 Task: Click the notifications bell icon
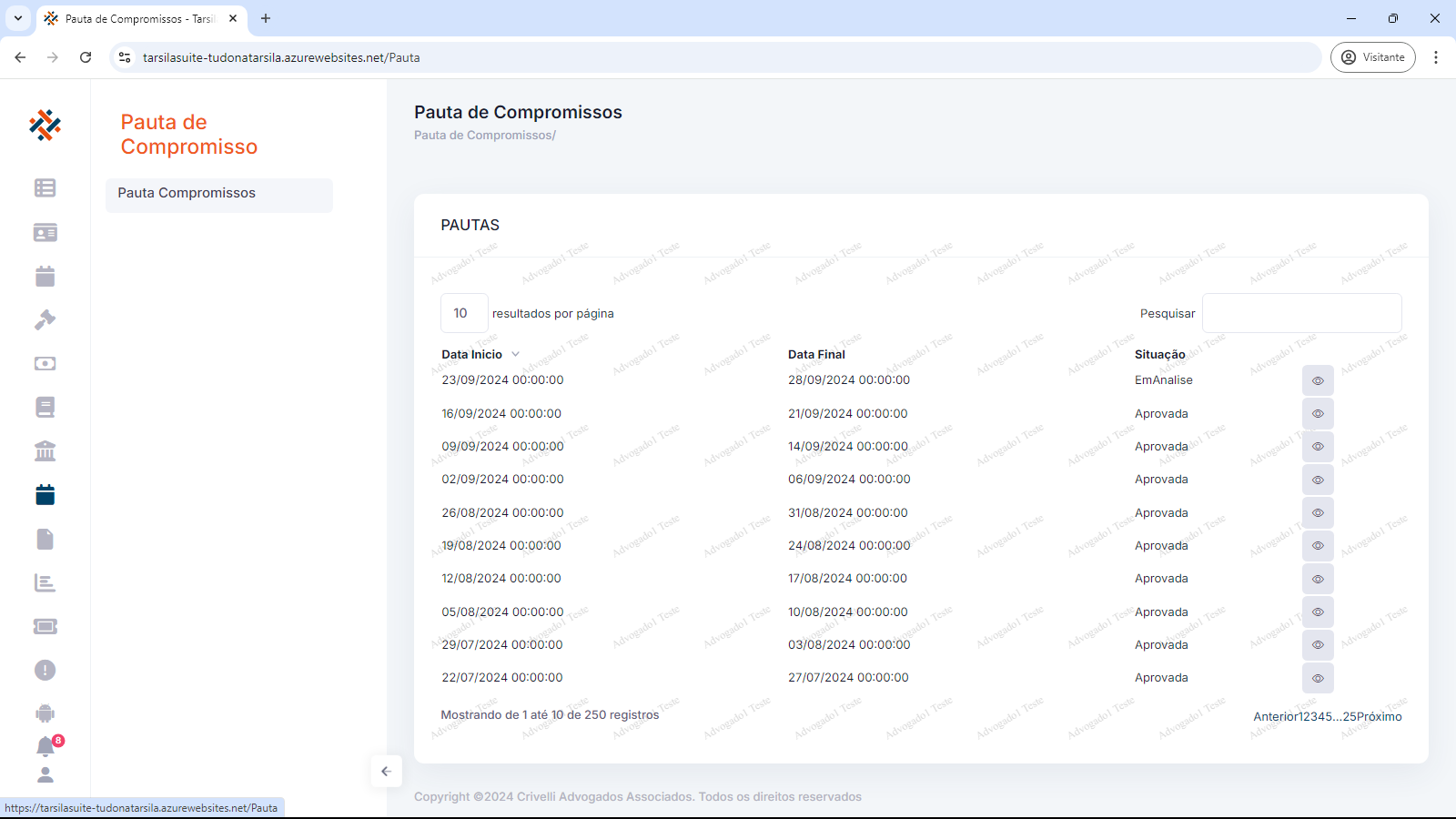pos(45,747)
